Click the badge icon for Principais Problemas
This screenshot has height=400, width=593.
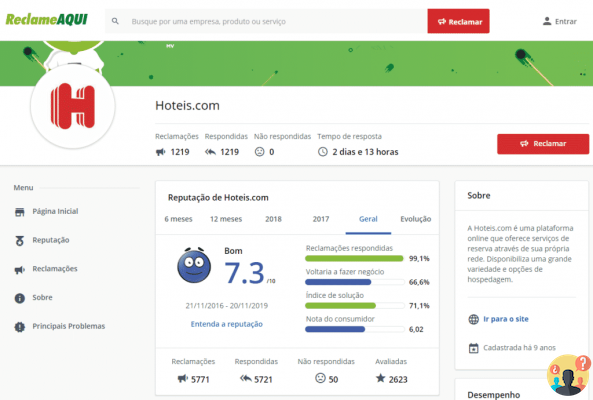pos(20,327)
